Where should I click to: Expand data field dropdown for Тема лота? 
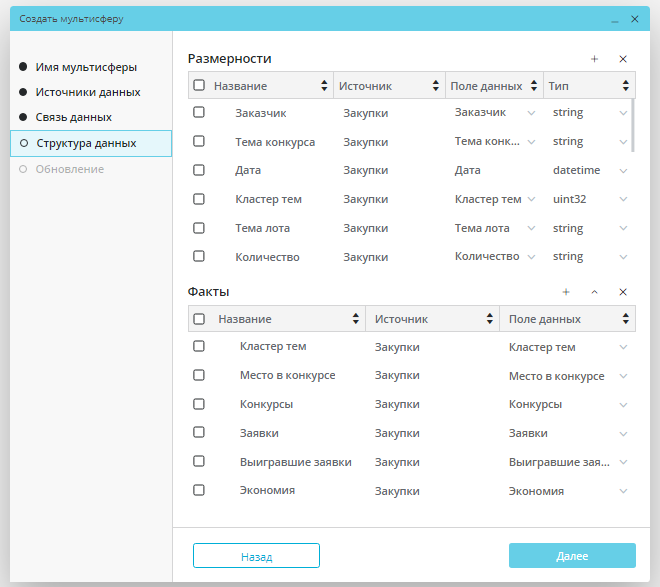(x=530, y=228)
